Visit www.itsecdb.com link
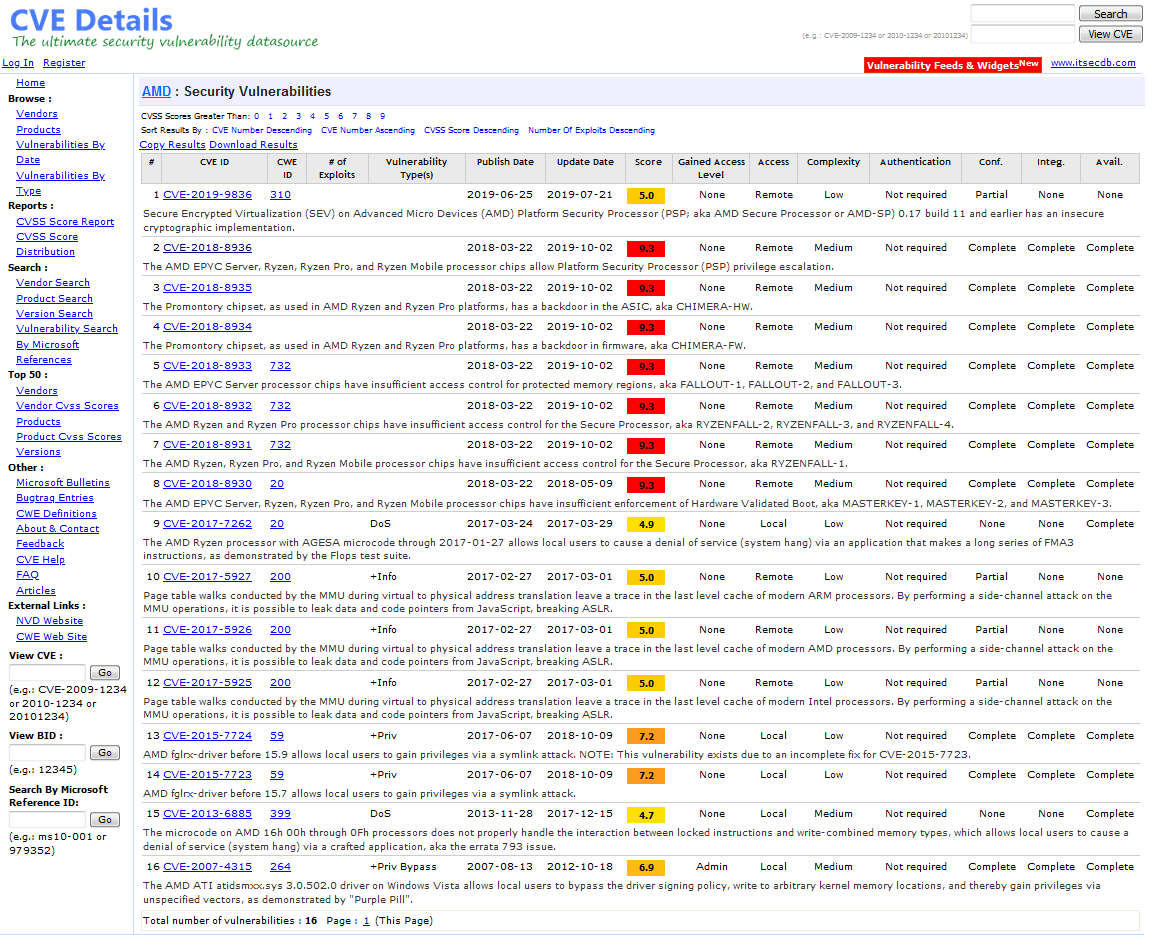The height and width of the screenshot is (935, 1158). pos(1093,63)
